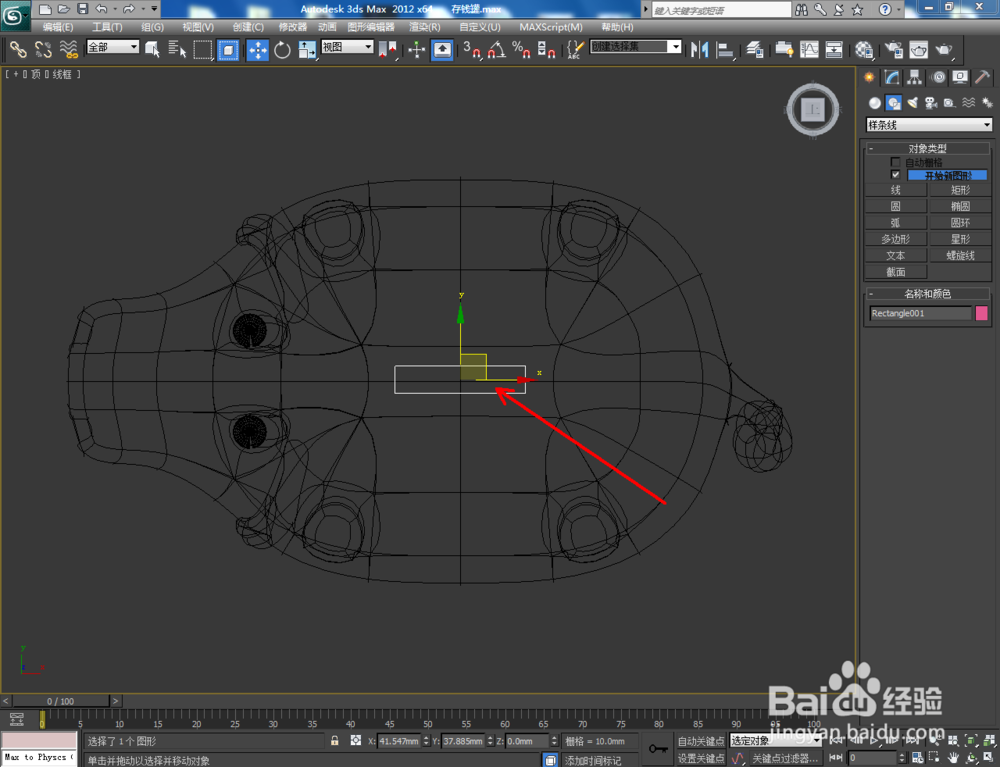
Task: Open the 视图(V) menu
Action: coord(198,27)
